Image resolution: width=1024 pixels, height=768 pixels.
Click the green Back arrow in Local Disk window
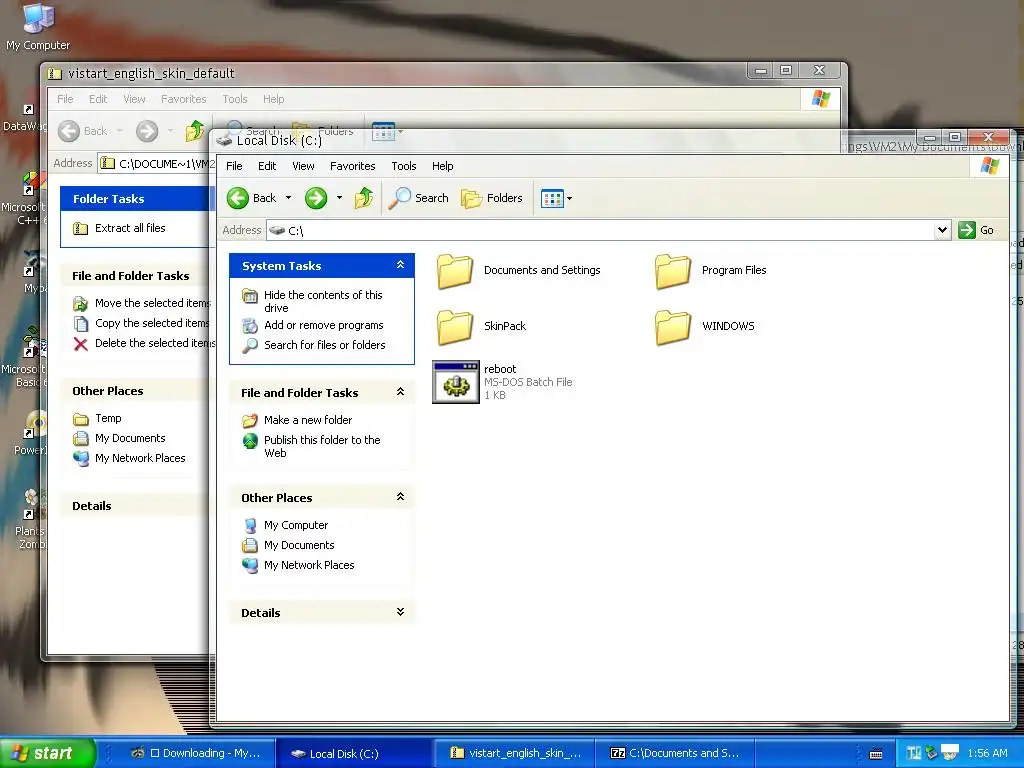coord(238,198)
